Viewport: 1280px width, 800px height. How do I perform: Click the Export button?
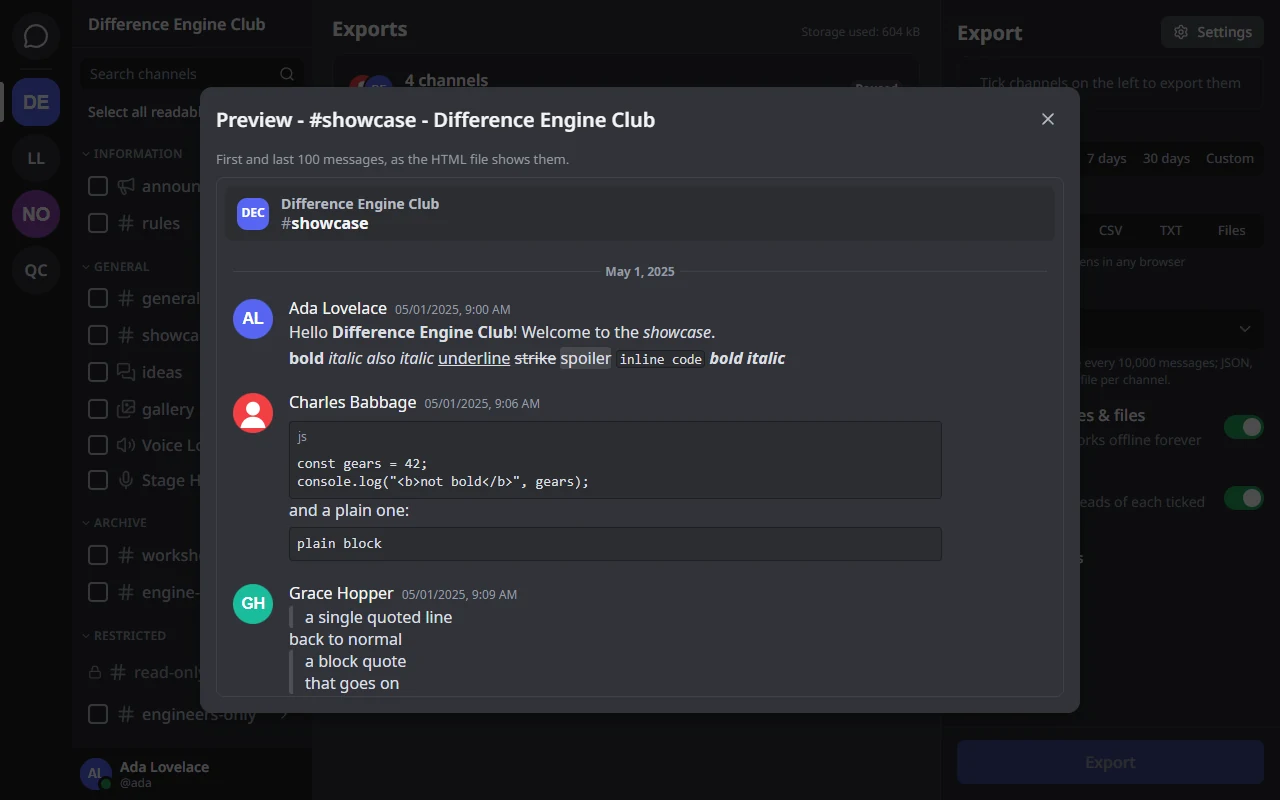coord(1110,762)
